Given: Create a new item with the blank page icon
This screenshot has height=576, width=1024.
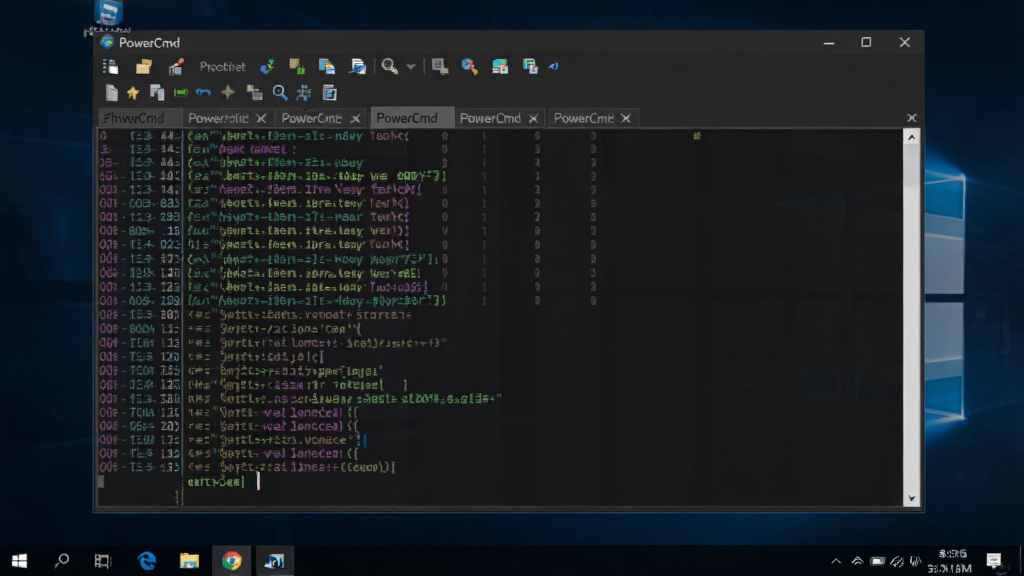Looking at the screenshot, I should click(x=112, y=93).
